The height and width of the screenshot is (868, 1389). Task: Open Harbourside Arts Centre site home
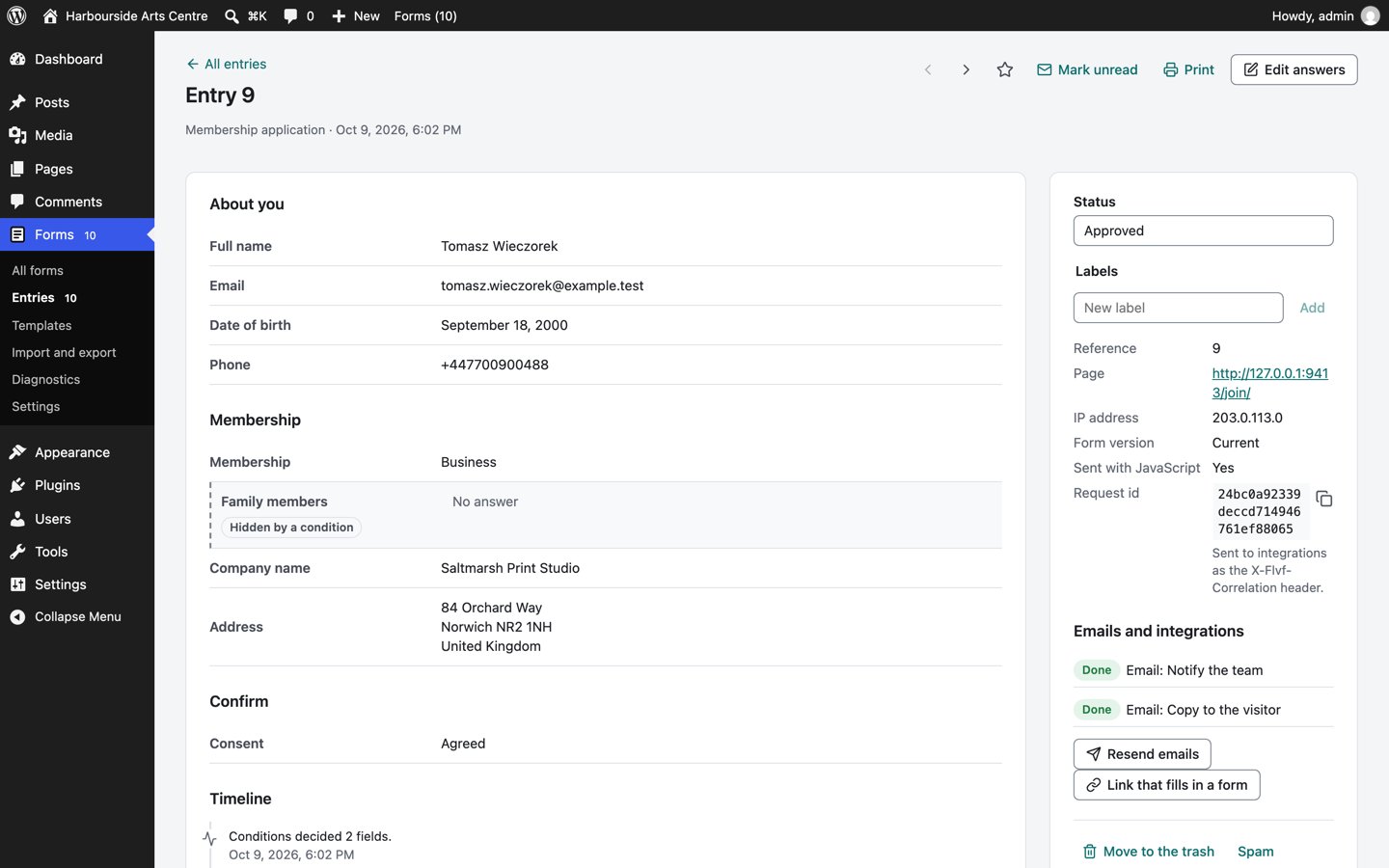(125, 15)
